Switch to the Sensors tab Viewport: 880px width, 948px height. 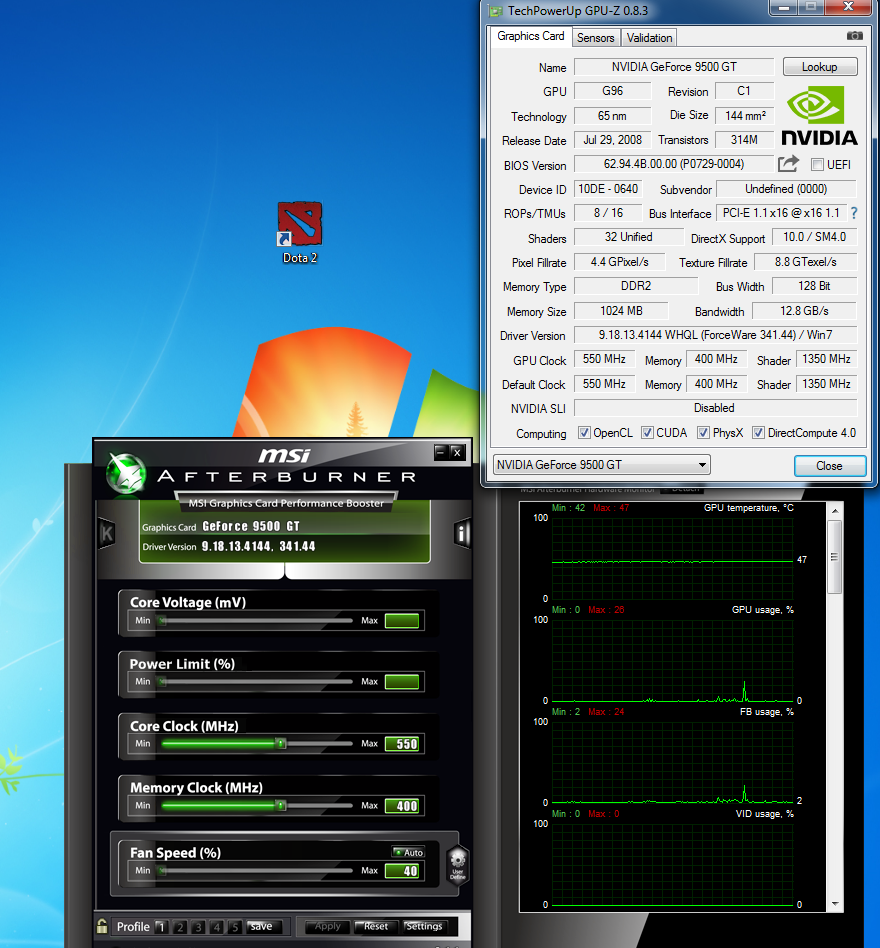point(595,37)
